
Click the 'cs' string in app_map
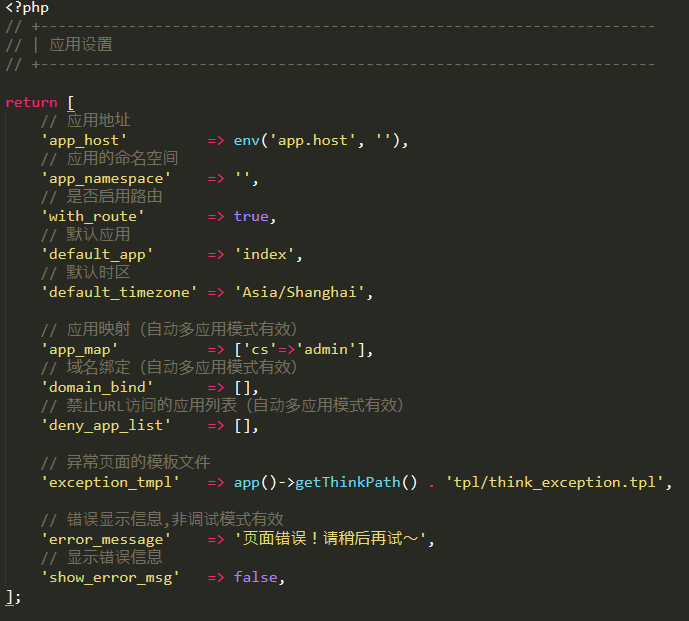click(x=260, y=350)
